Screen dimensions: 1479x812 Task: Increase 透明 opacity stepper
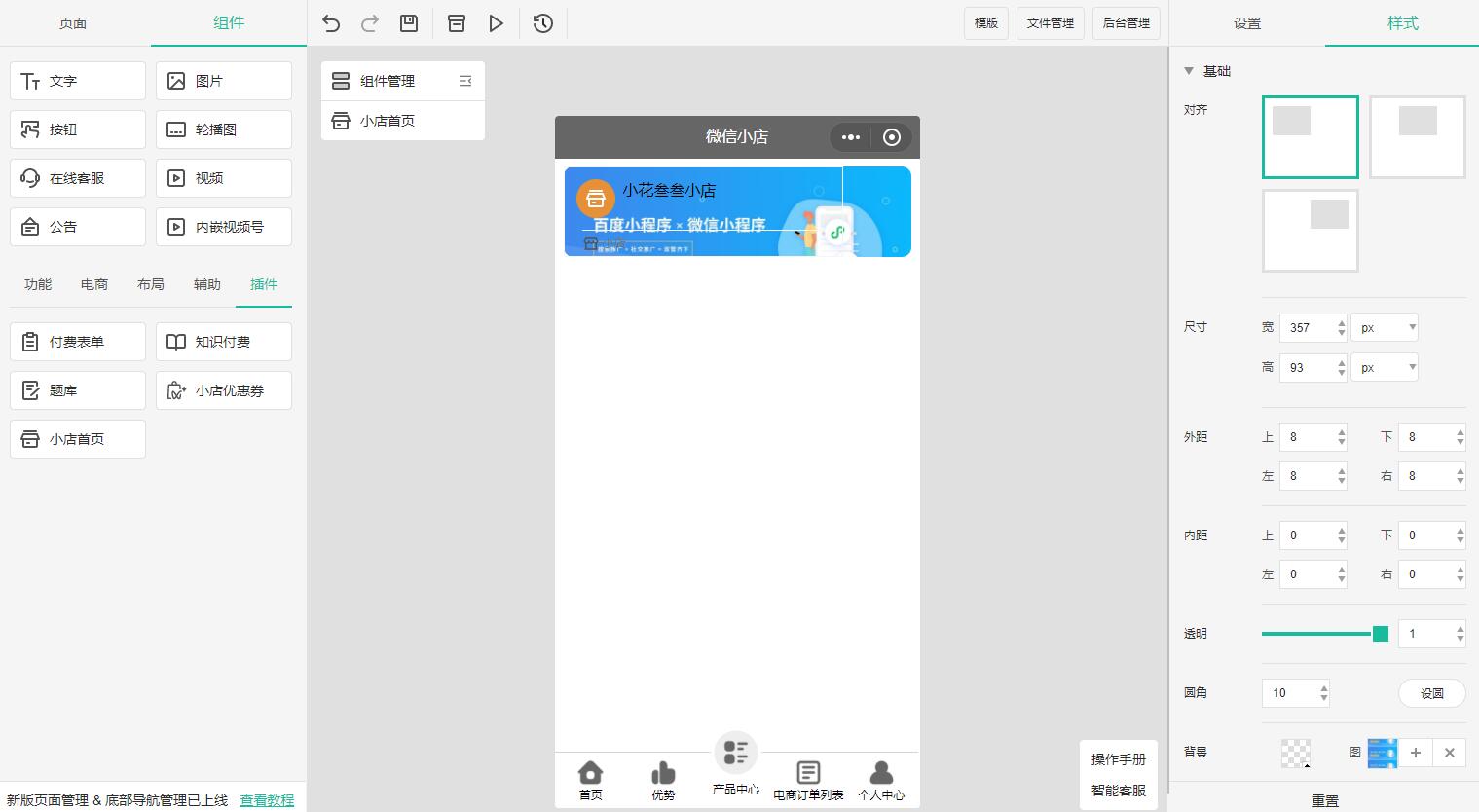(x=1461, y=629)
